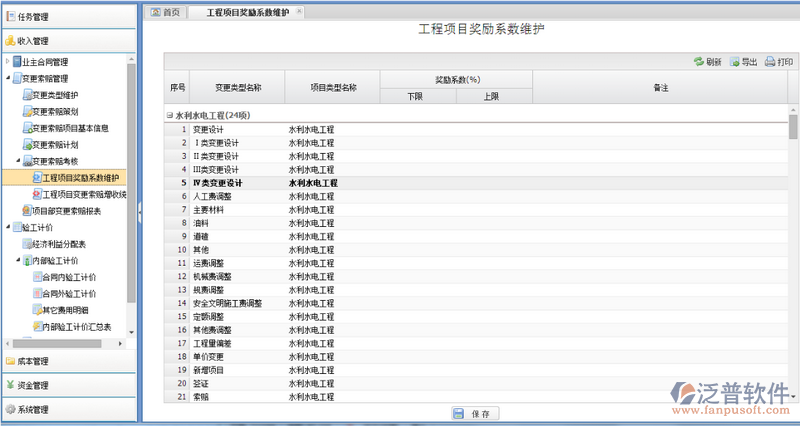Close the 工程项目奖励系数维护 tab

300,11
